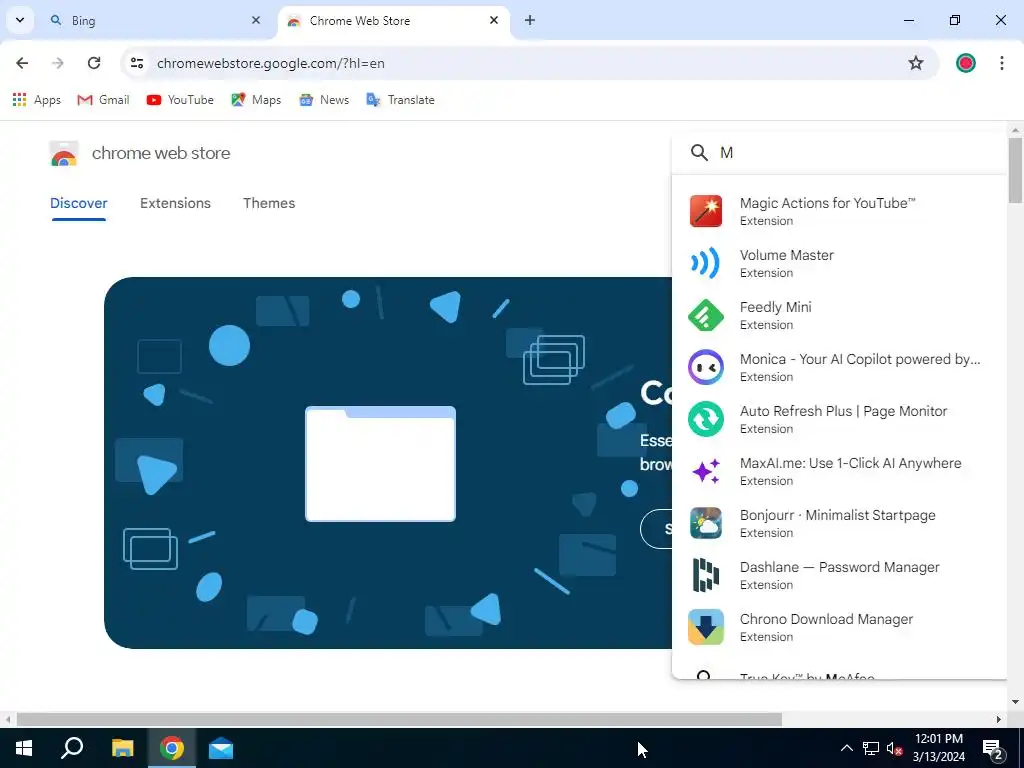The width and height of the screenshot is (1024, 768).
Task: Click the address bar URL
Action: (270, 63)
